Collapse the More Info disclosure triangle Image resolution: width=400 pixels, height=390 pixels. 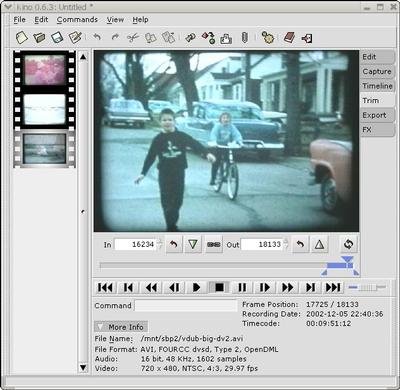pos(100,327)
